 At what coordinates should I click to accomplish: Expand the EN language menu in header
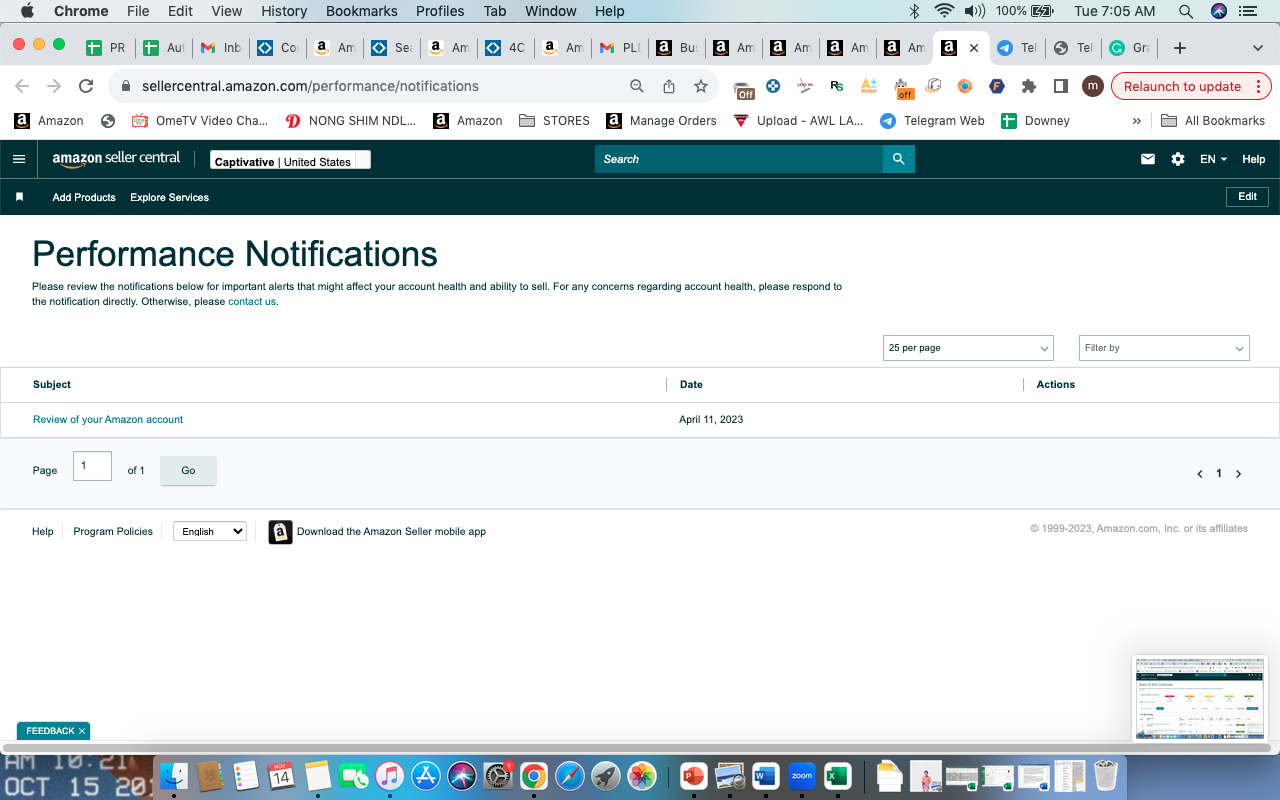click(1213, 159)
